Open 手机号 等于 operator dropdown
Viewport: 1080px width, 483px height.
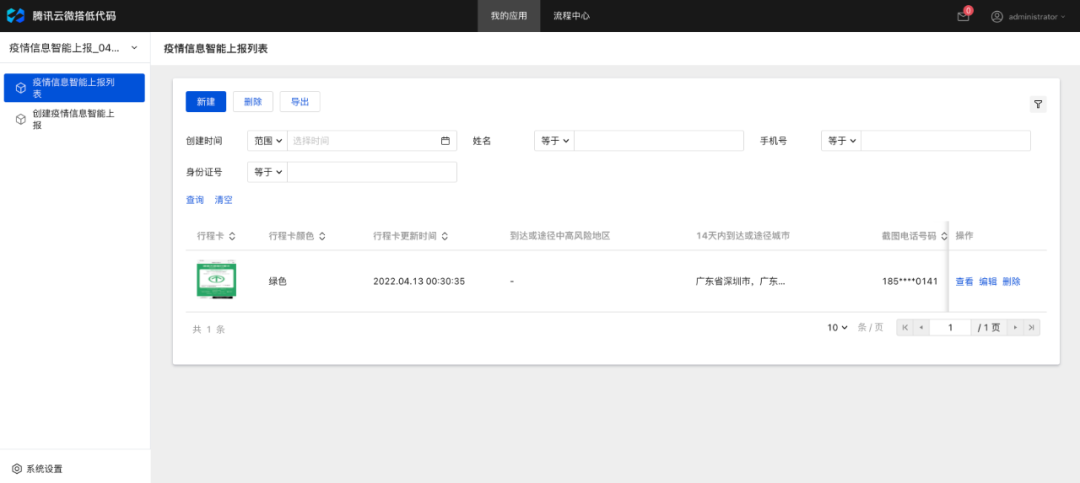point(842,141)
